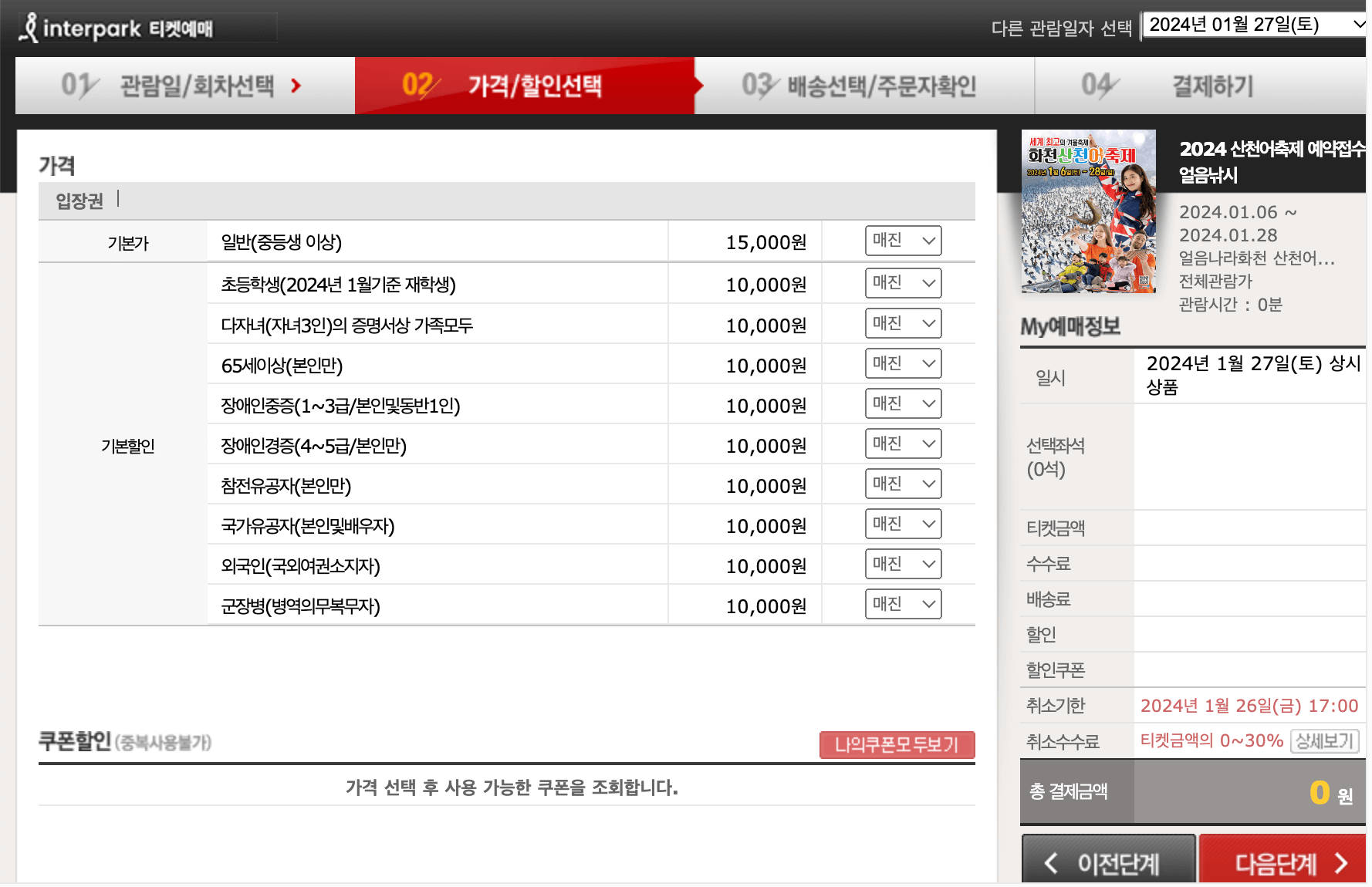The image size is (1372, 887).
Task: Open quantity dropdown for 외국인 row
Action: point(903,564)
